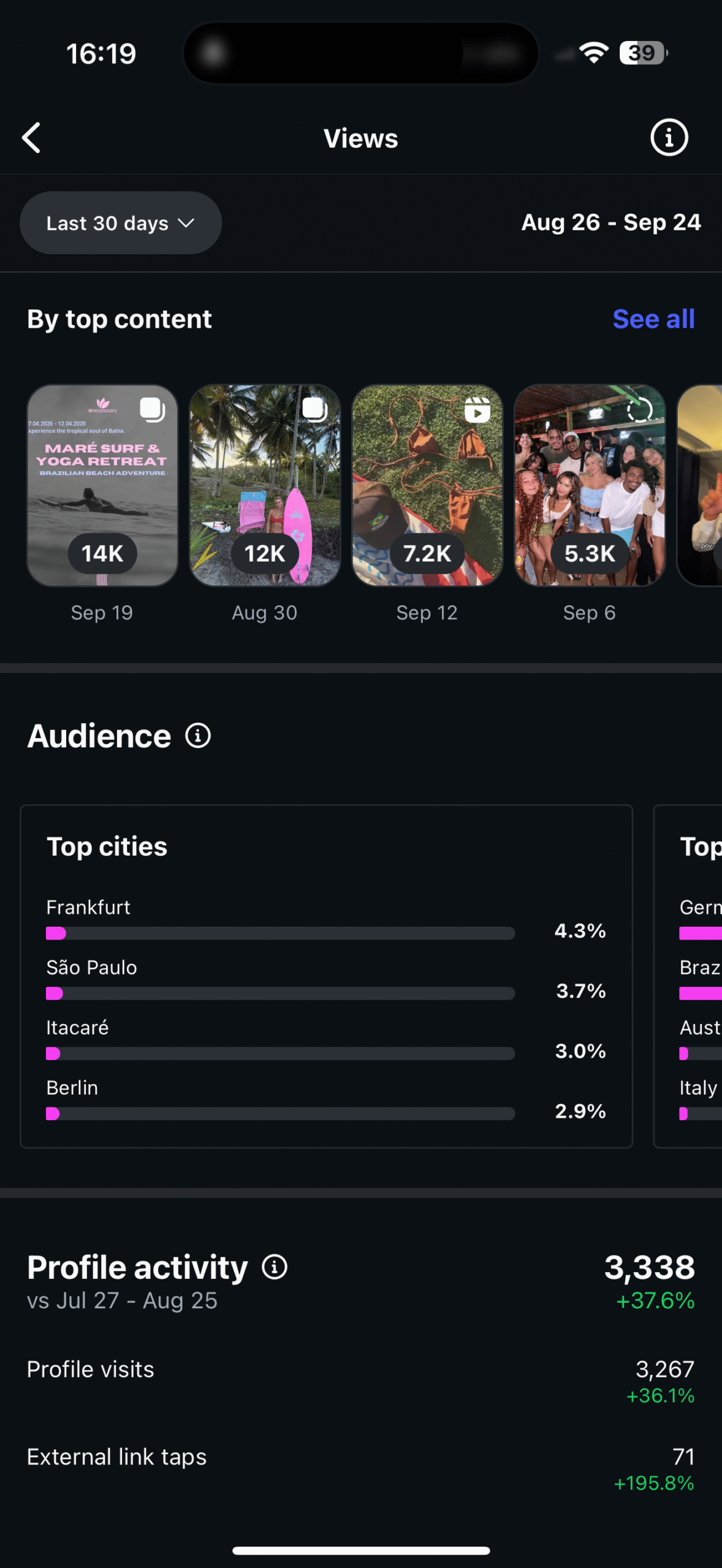Open the Last 30 days dropdown
This screenshot has height=1568, width=722.
(x=121, y=223)
